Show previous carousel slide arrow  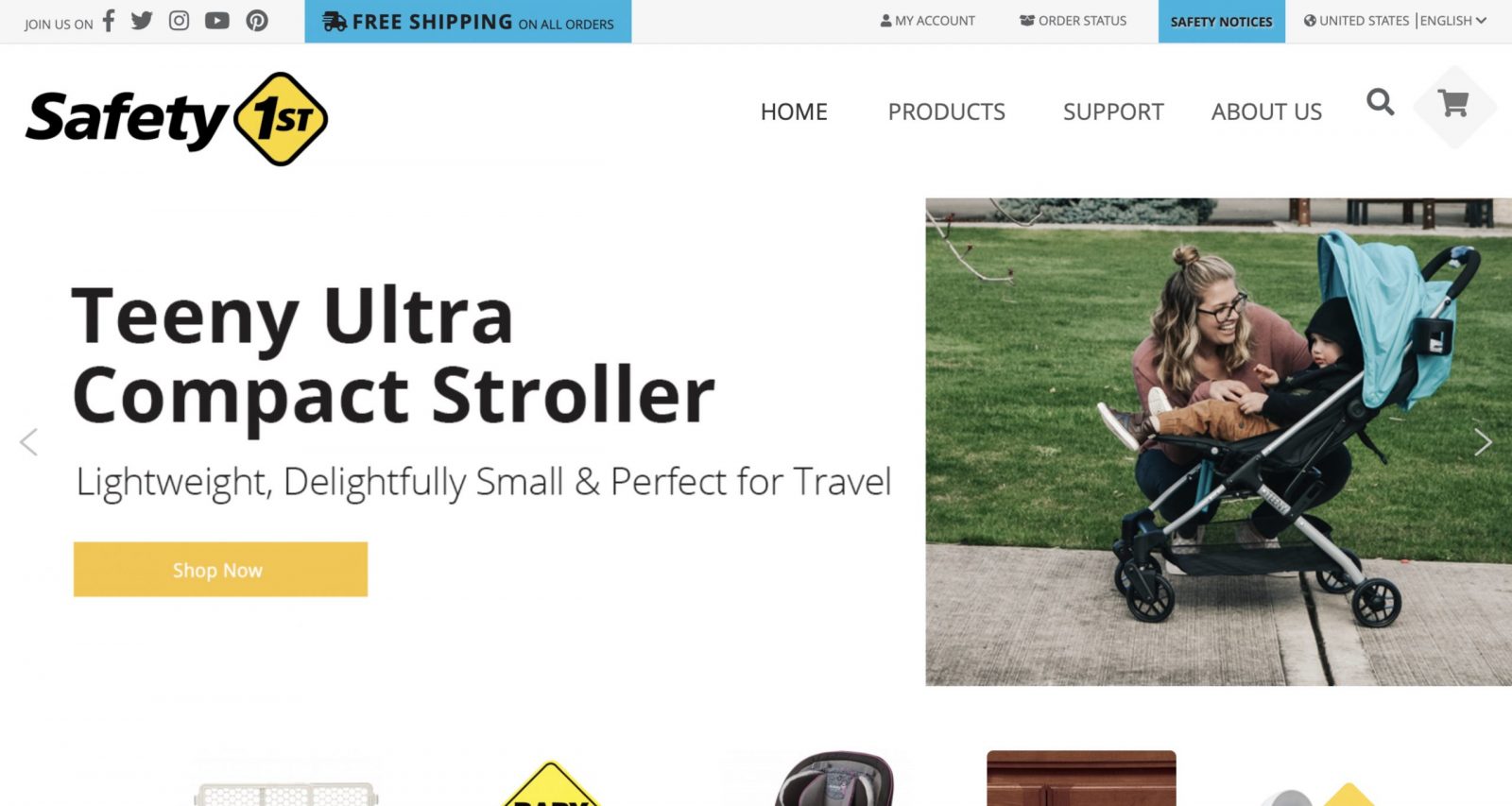coord(28,441)
